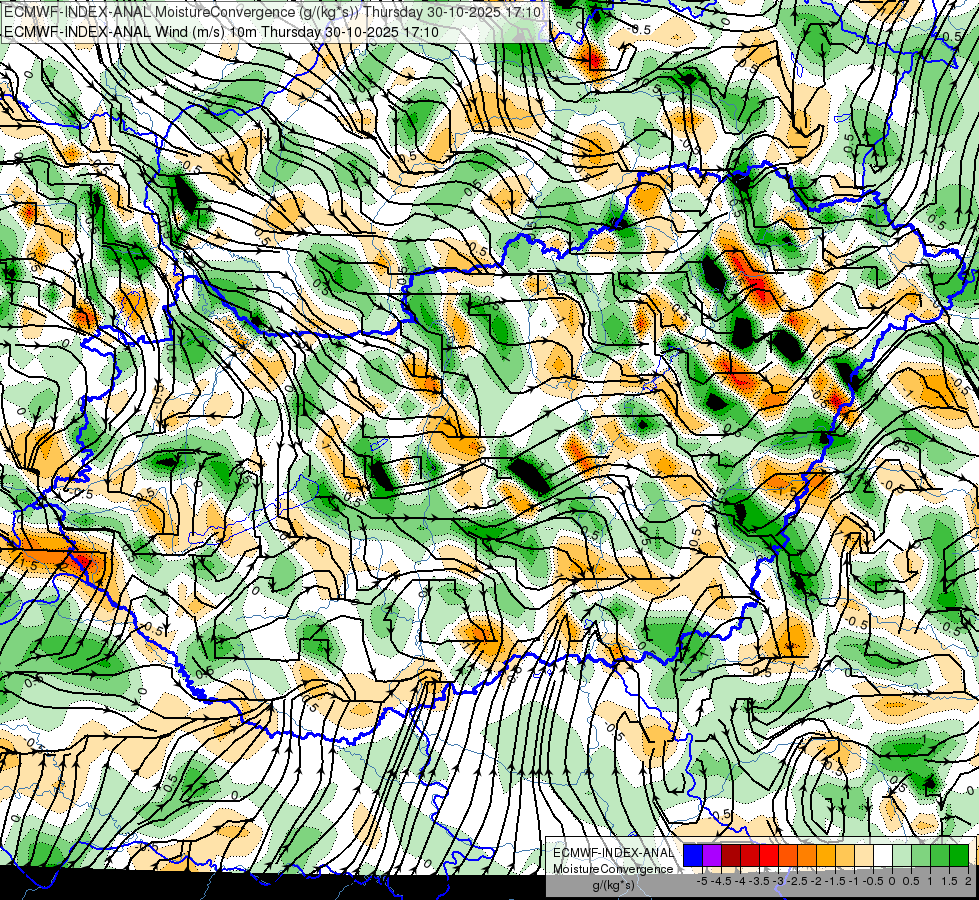This screenshot has width=979, height=900.
Task: Pick the orange swatch between -2.5 and -2
Action: [x=807, y=856]
